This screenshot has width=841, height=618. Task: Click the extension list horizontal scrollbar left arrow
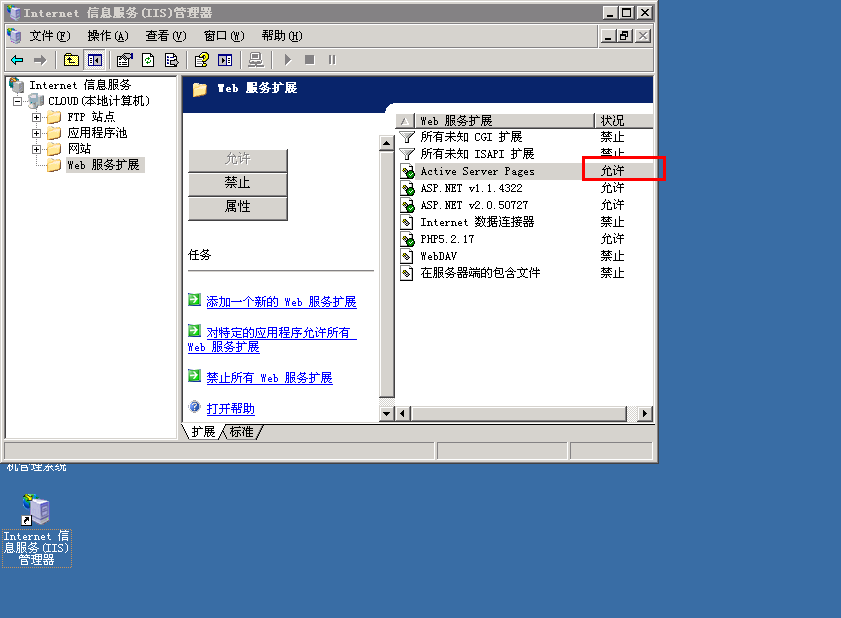tap(403, 414)
